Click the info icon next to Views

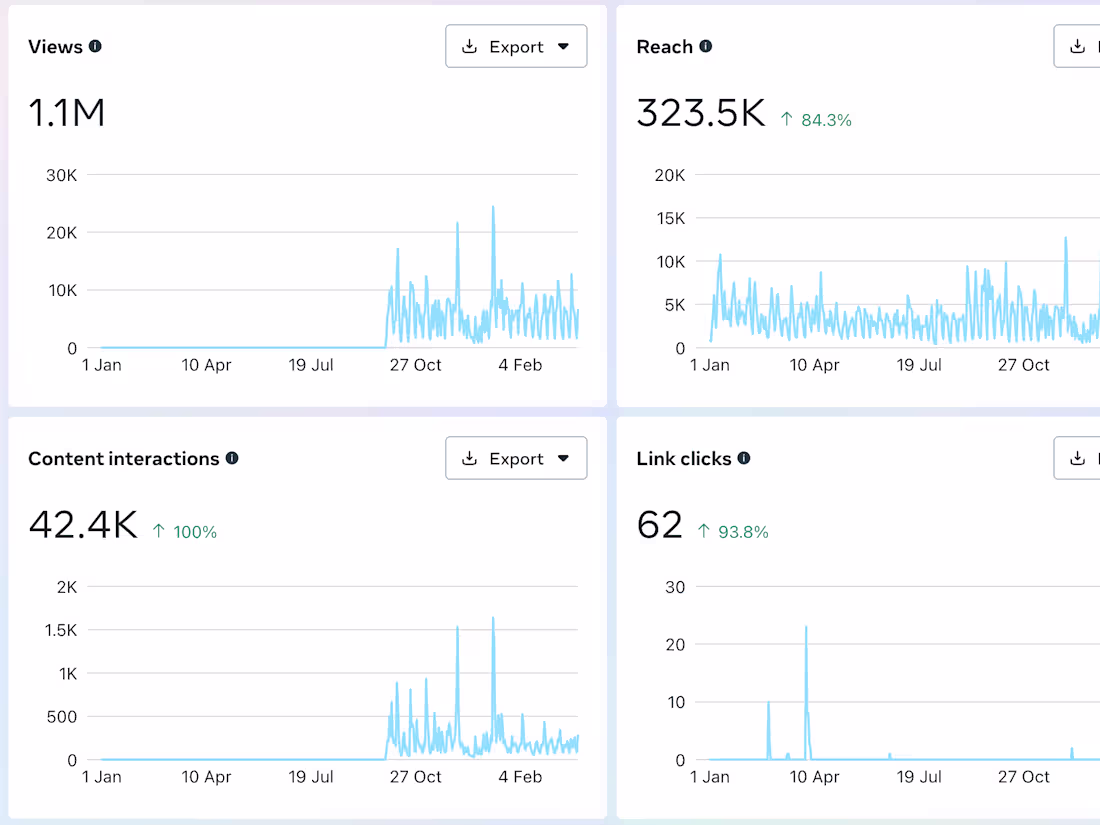[95, 46]
